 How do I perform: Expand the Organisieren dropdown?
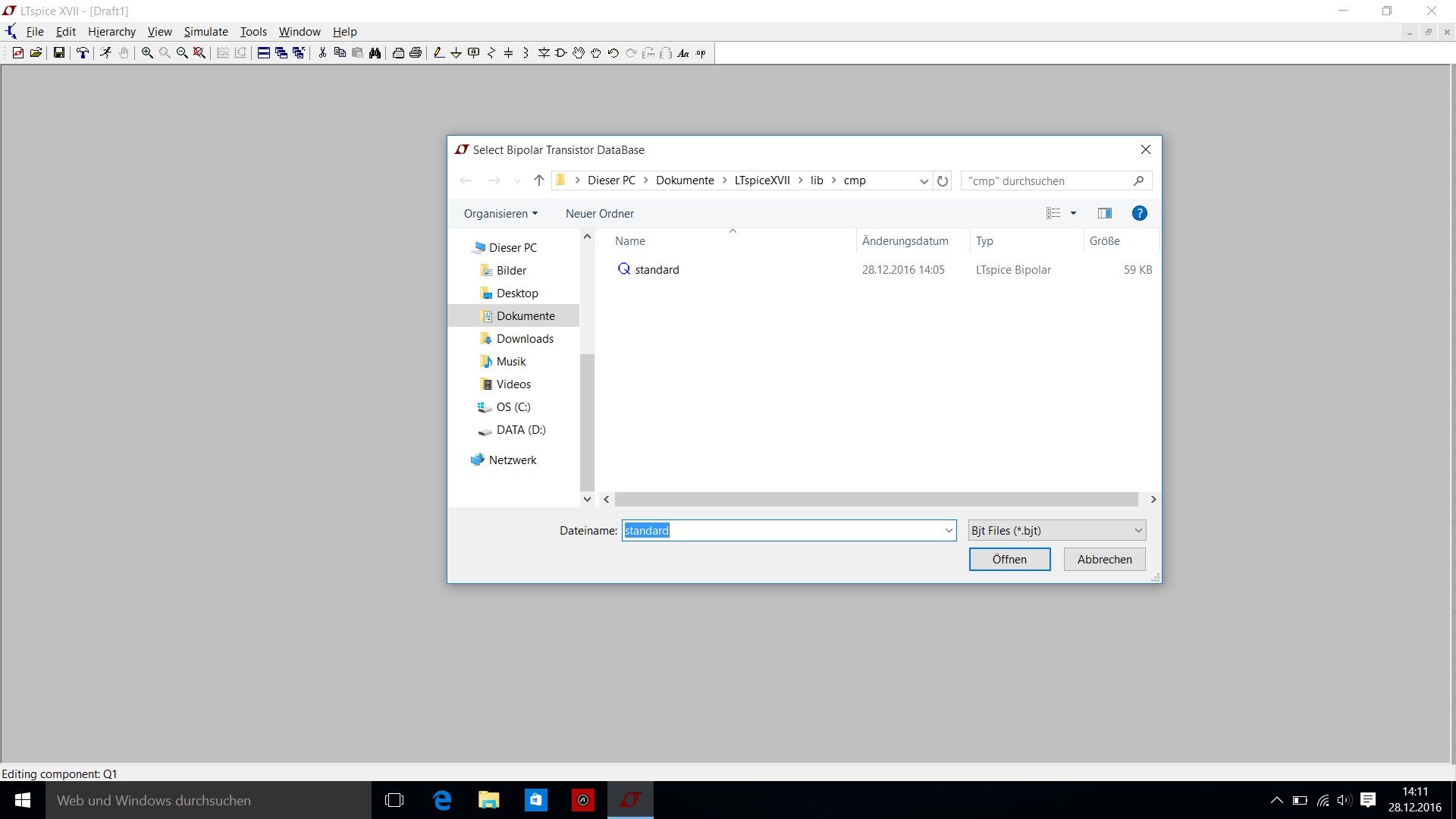pyautogui.click(x=500, y=214)
